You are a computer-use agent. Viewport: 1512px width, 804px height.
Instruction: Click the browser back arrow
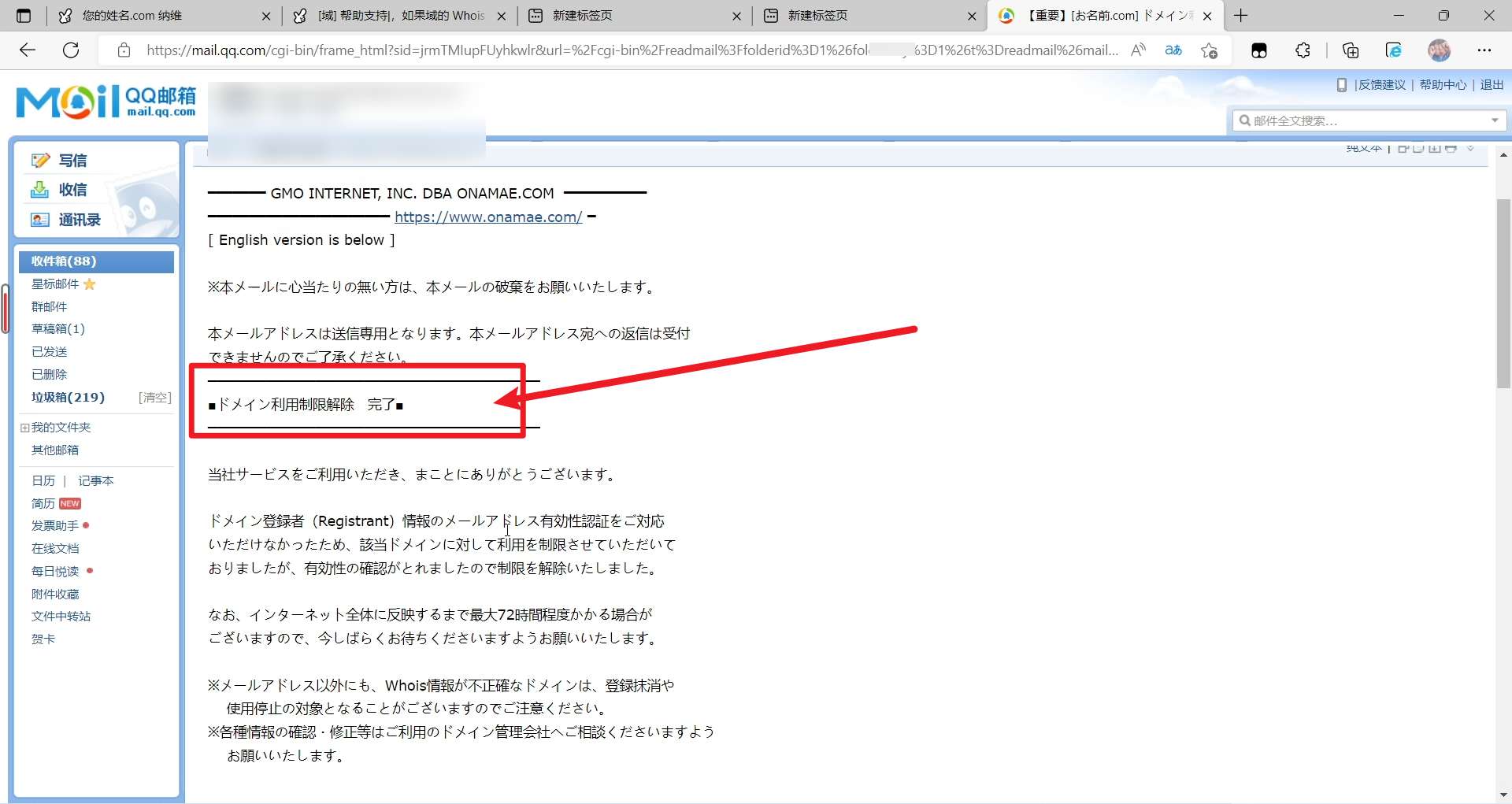point(28,50)
